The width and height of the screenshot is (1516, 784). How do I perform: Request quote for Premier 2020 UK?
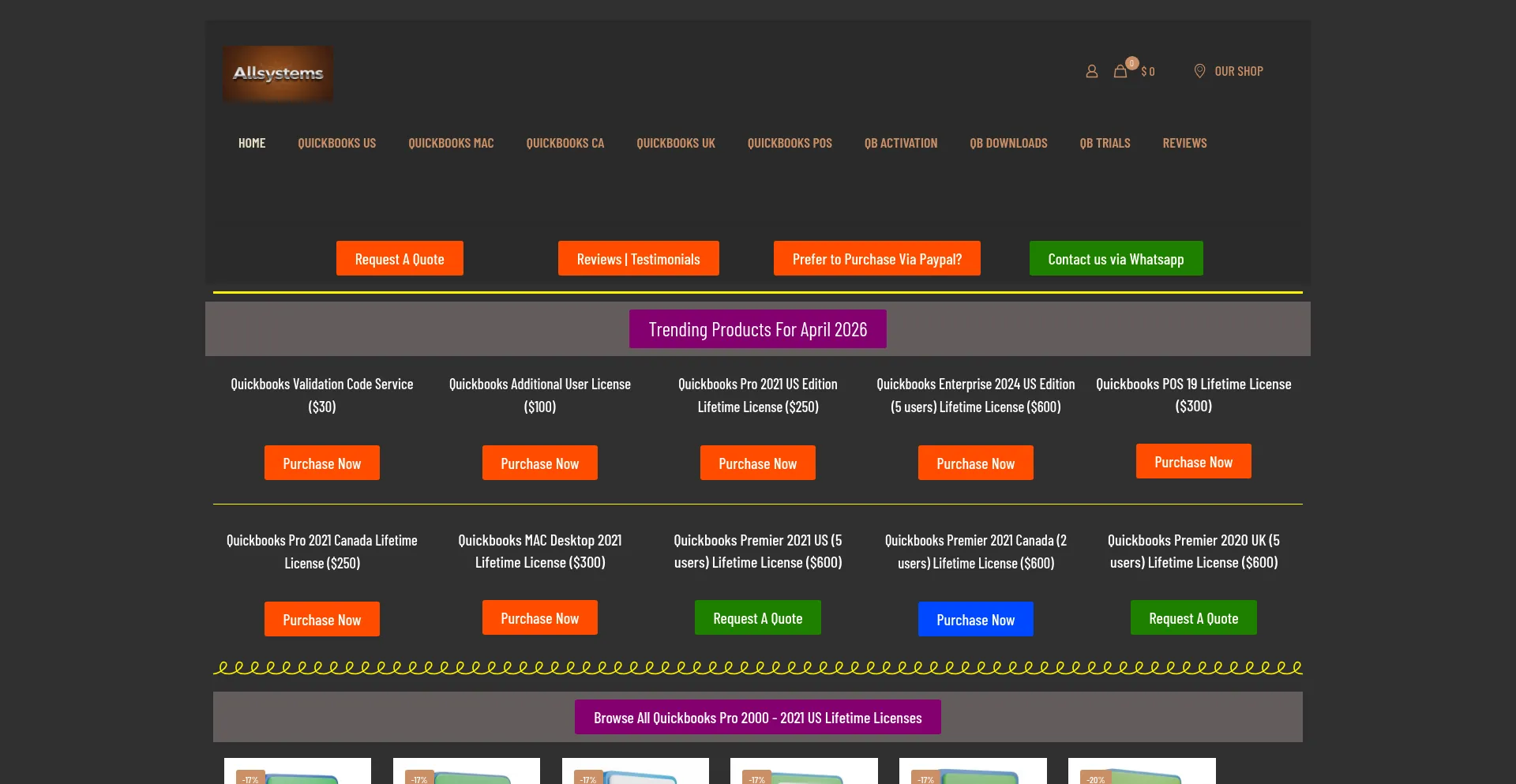tap(1194, 617)
